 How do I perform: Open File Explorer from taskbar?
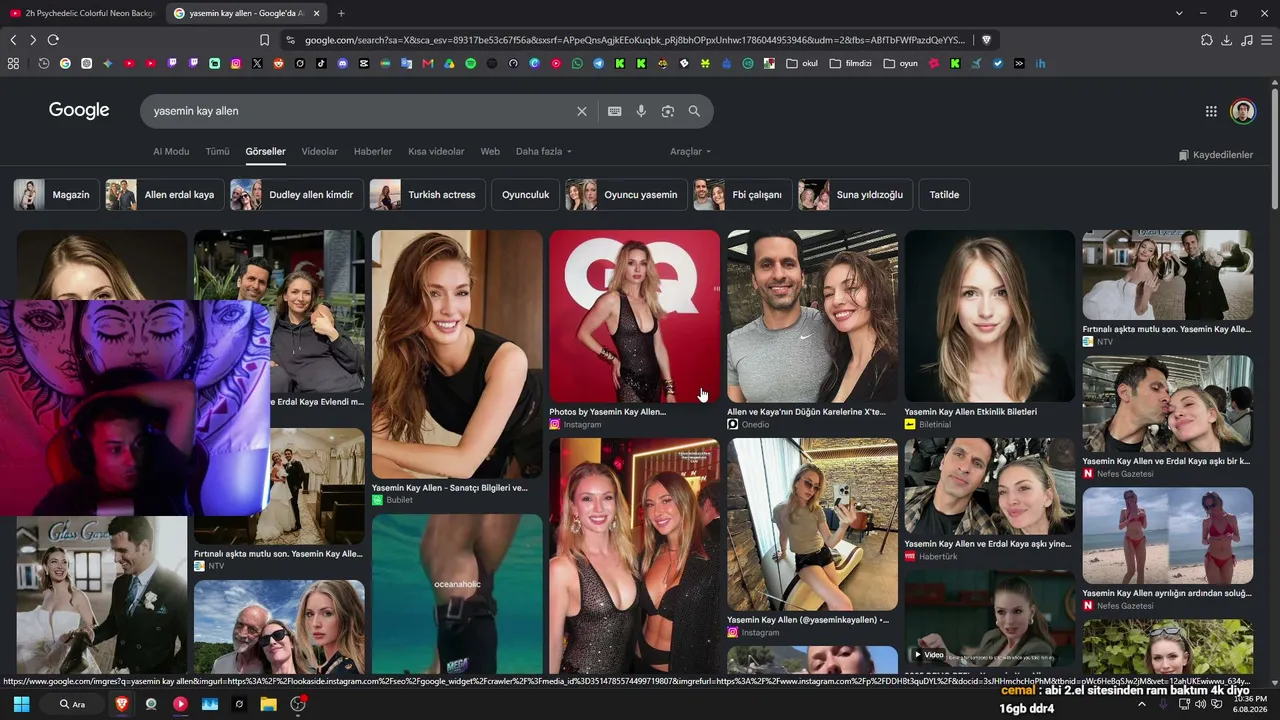(x=268, y=704)
